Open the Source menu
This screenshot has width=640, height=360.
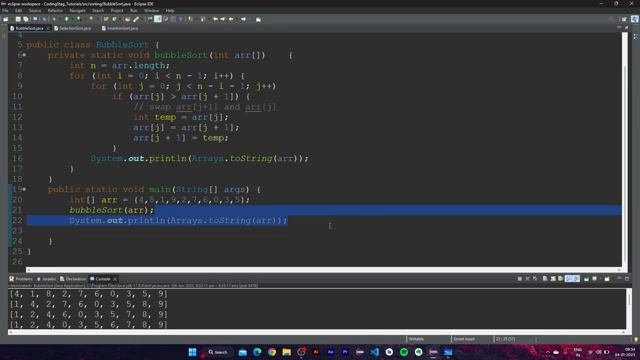[35, 11]
